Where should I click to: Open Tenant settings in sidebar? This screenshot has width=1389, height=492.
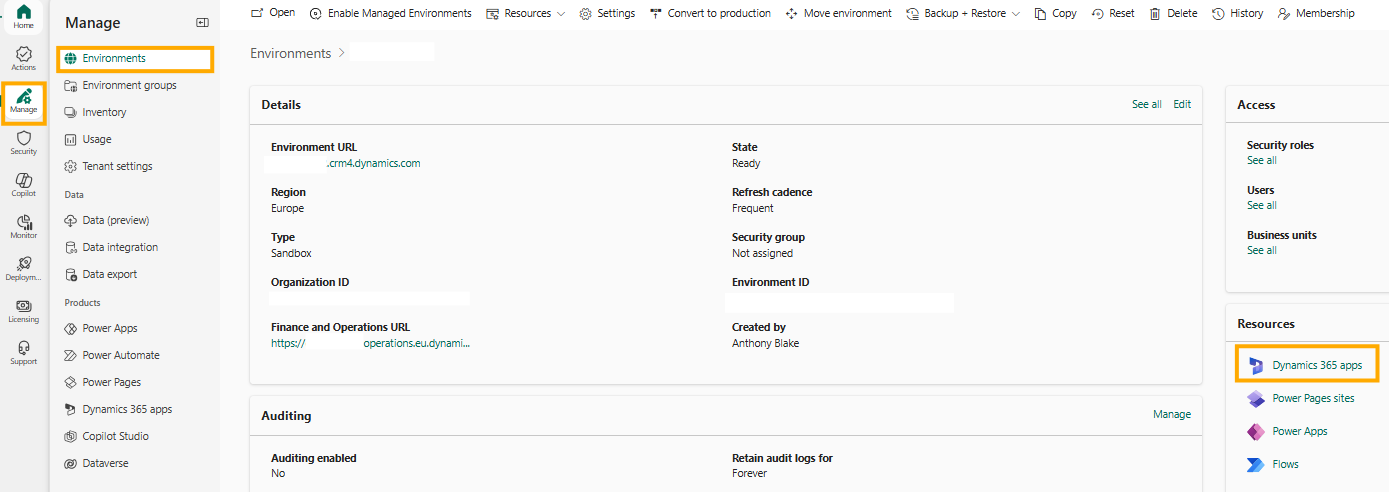click(x=117, y=167)
